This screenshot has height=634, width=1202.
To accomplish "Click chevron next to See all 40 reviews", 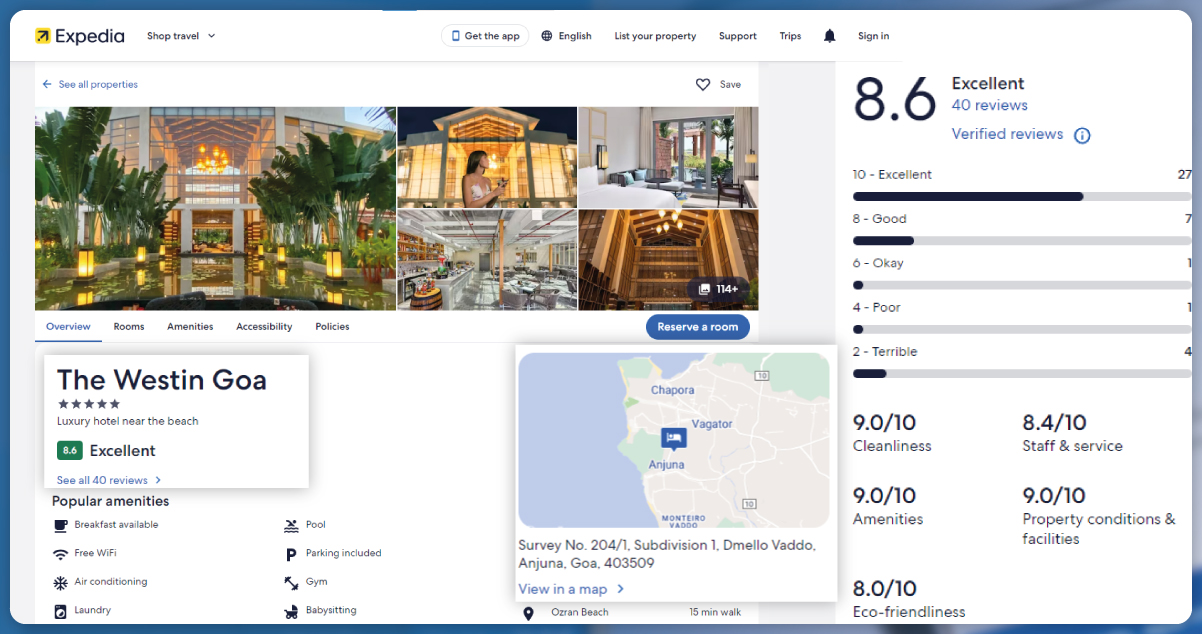I will (158, 480).
